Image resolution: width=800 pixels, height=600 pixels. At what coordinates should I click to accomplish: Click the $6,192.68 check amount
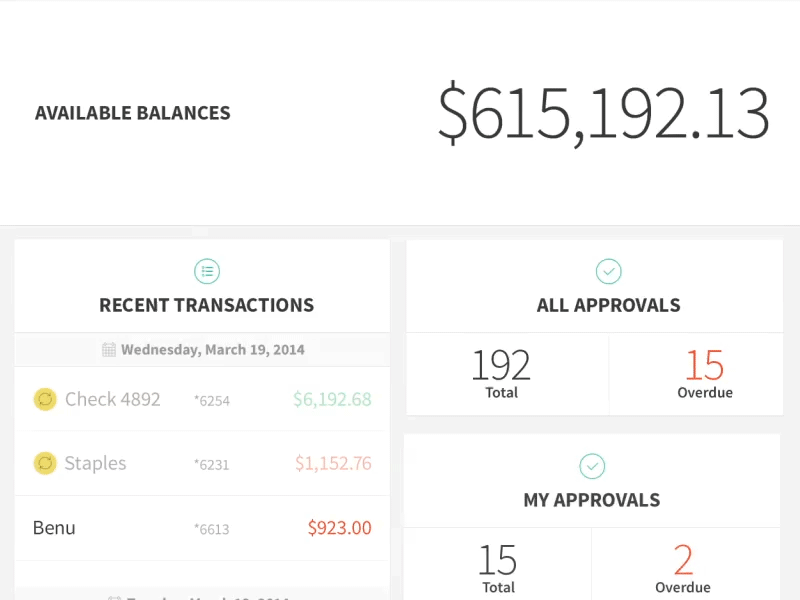[332, 400]
